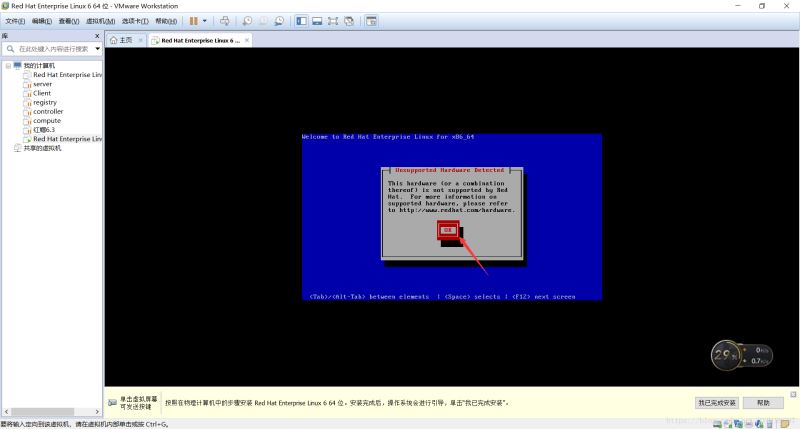Select the server virtual machine
This screenshot has width=800, height=429.
42,84
